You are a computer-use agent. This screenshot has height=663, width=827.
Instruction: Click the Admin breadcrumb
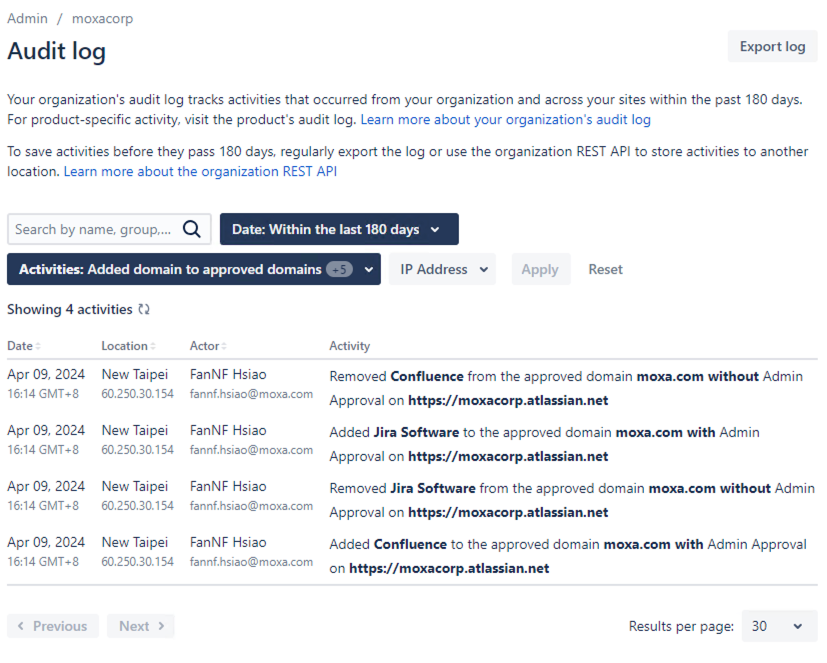pyautogui.click(x=27, y=19)
